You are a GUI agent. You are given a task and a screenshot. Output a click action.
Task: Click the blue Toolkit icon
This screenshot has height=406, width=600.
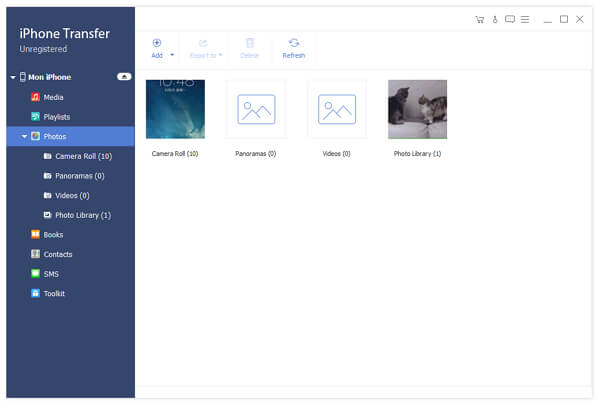pyautogui.click(x=35, y=293)
